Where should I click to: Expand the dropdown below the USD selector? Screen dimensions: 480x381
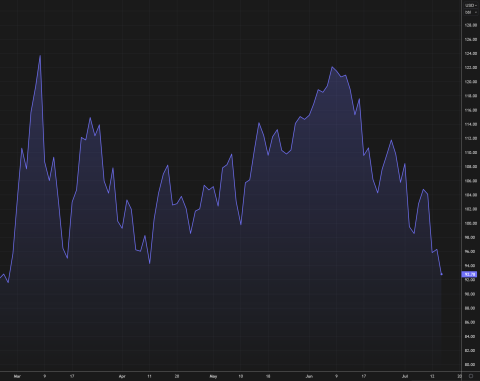coord(471,12)
